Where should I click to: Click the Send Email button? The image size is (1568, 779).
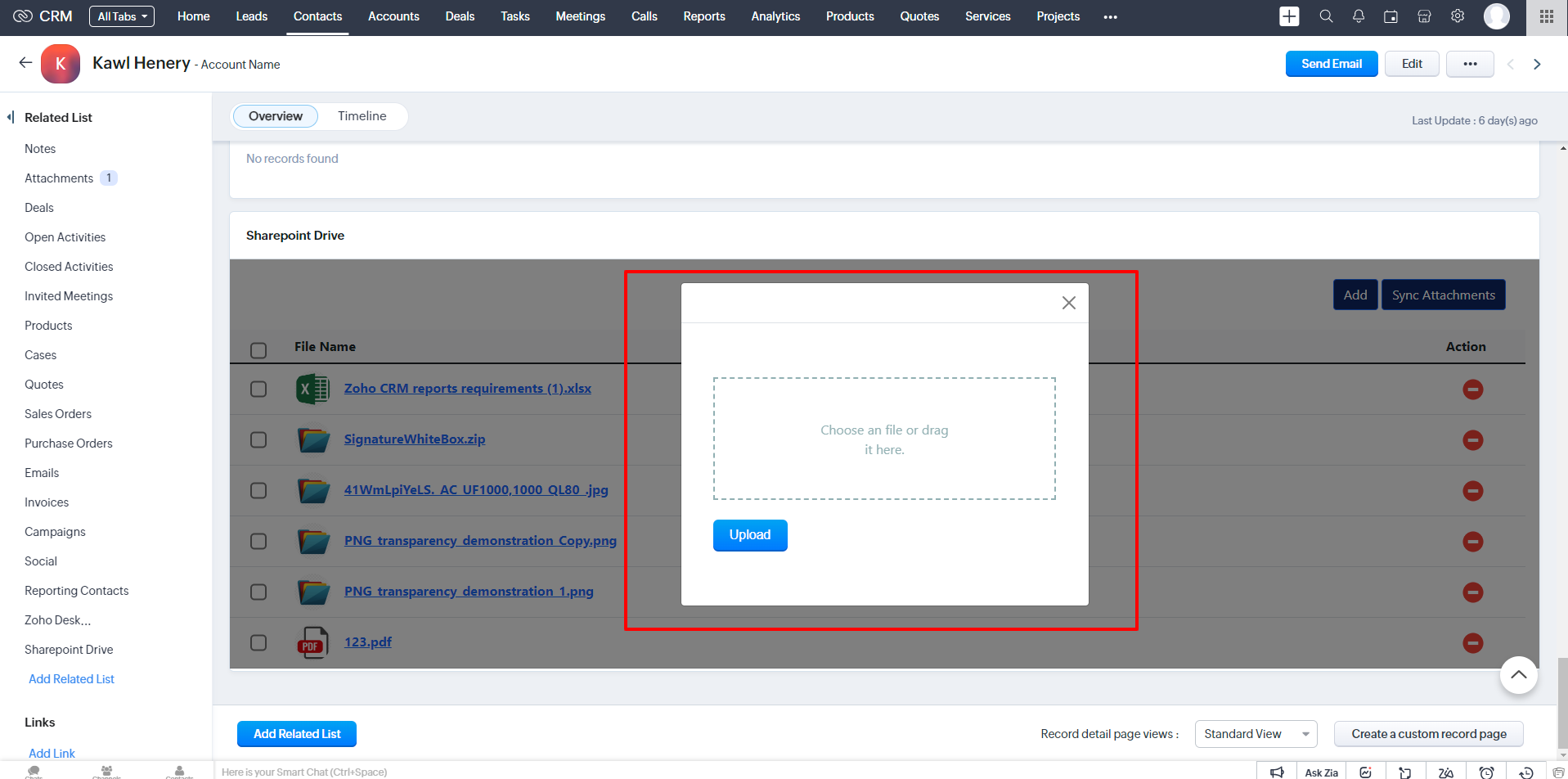coord(1332,64)
